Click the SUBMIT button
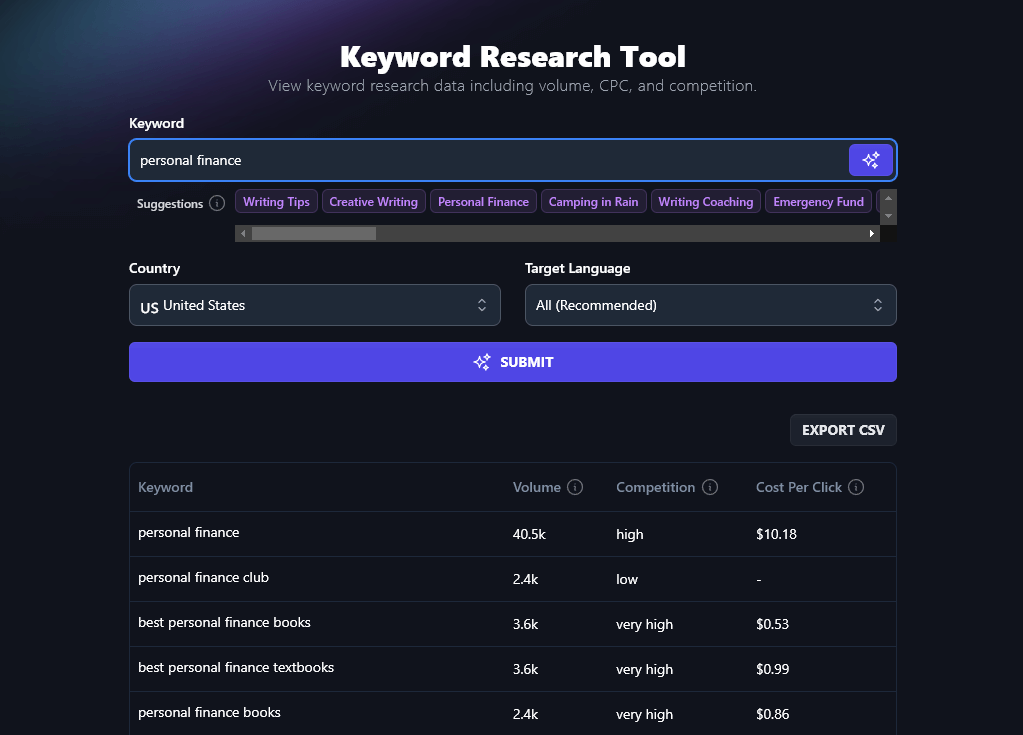 [512, 362]
